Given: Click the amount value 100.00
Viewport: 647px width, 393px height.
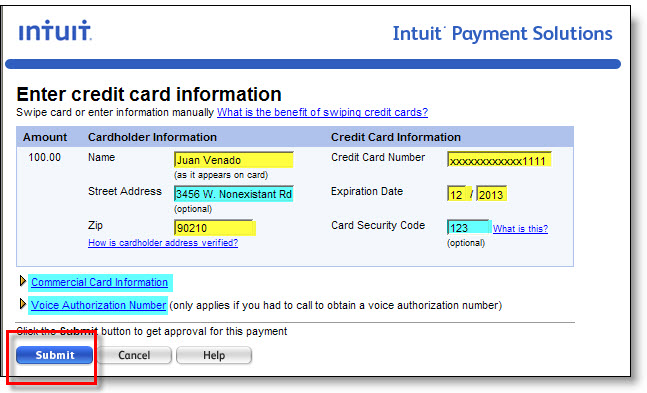Looking at the screenshot, I should 45,157.
